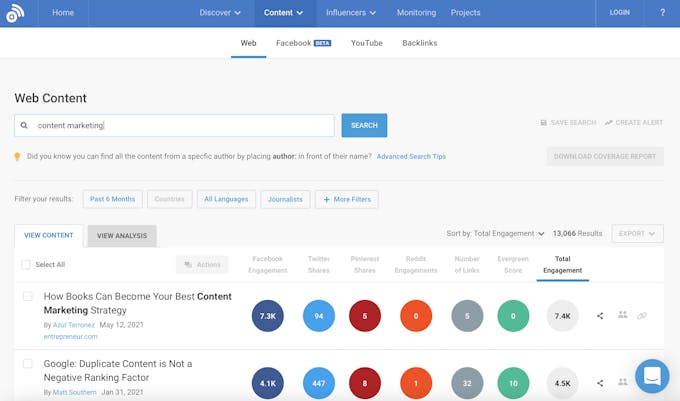Click the Actions button
The height and width of the screenshot is (401, 680).
[202, 264]
